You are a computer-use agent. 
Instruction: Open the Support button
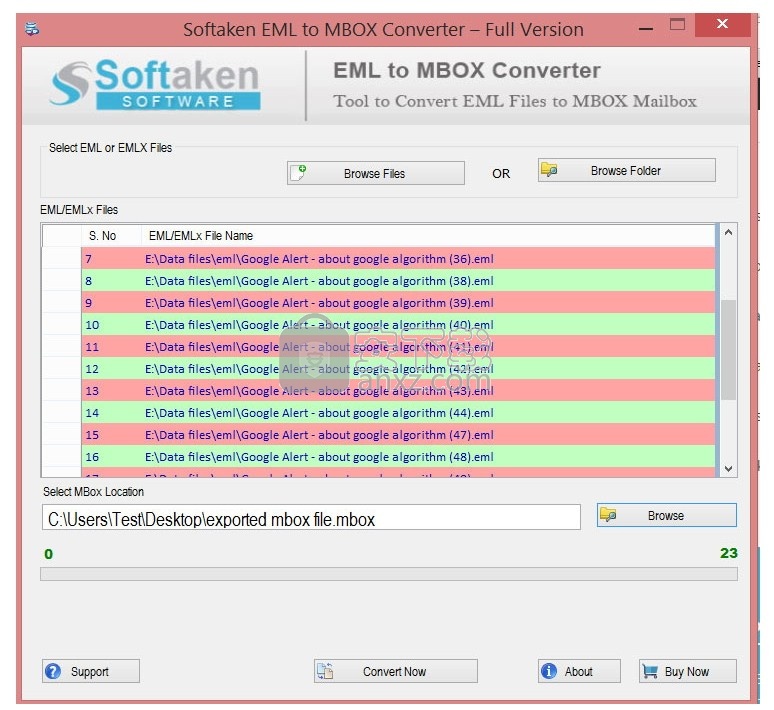pos(91,671)
